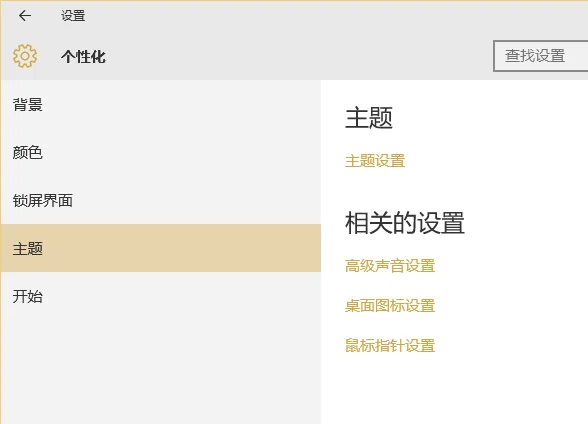Viewport: 588px width, 424px height.
Task: Open 鼠标指针设置 link
Action: (390, 345)
